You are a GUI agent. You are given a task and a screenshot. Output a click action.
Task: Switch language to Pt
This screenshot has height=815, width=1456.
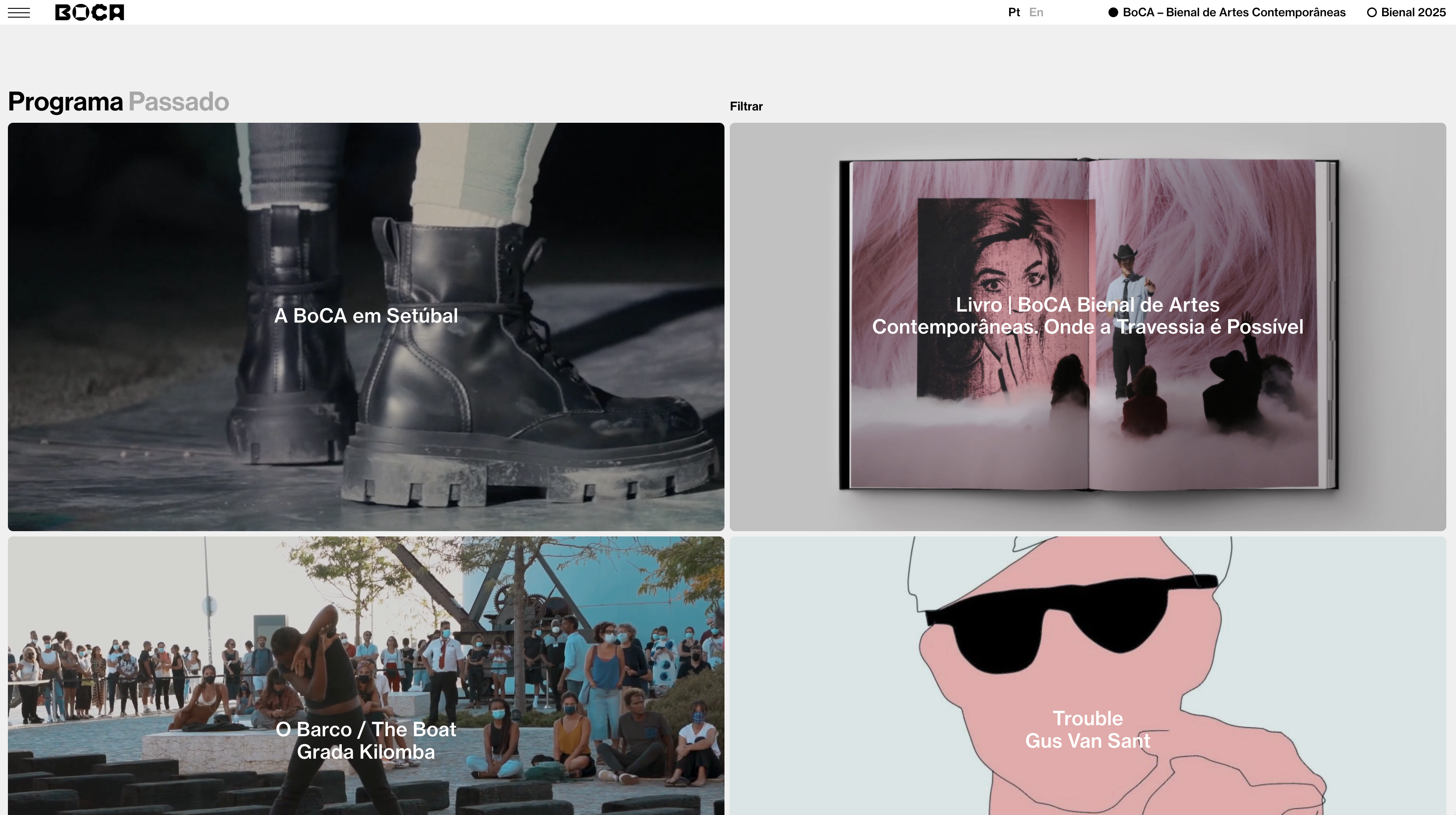(1014, 12)
